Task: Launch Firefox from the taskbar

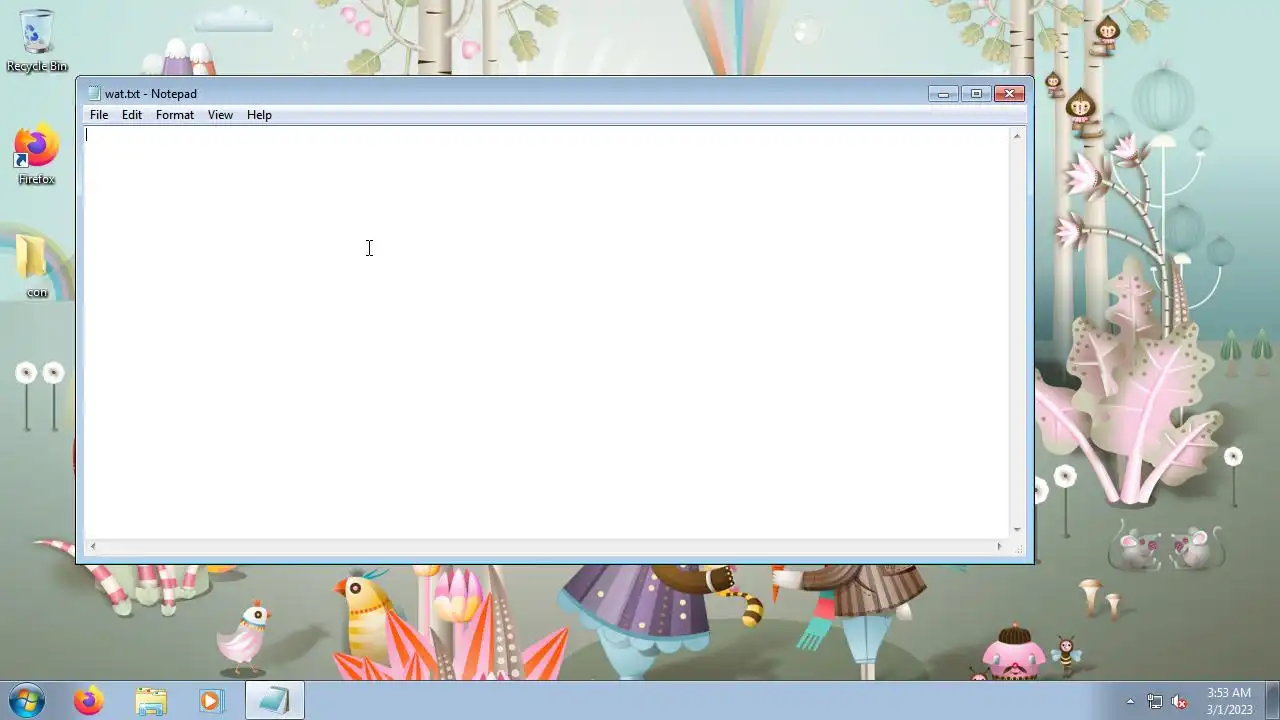Action: click(x=89, y=701)
